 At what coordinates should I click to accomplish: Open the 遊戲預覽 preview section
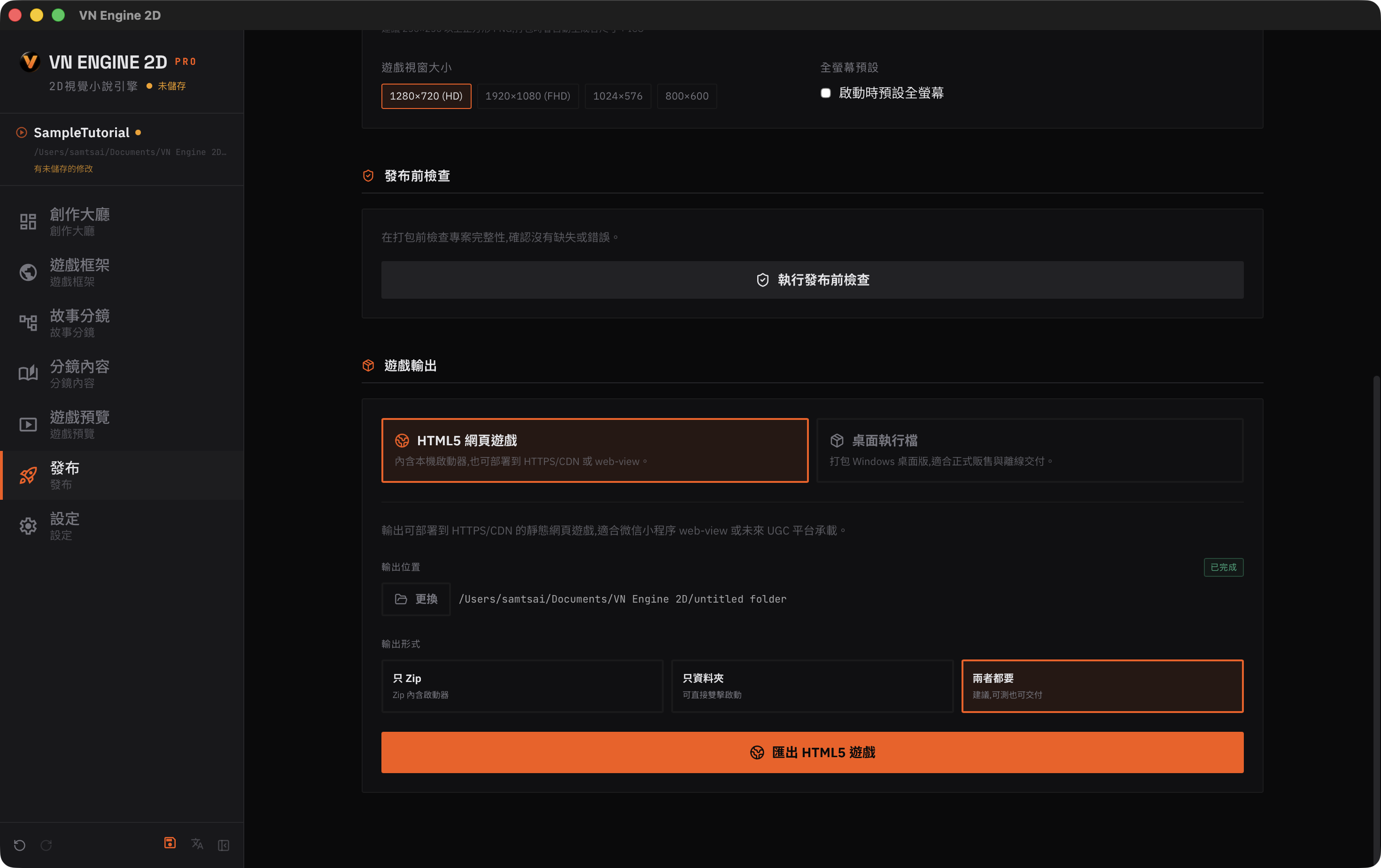pyautogui.click(x=122, y=424)
